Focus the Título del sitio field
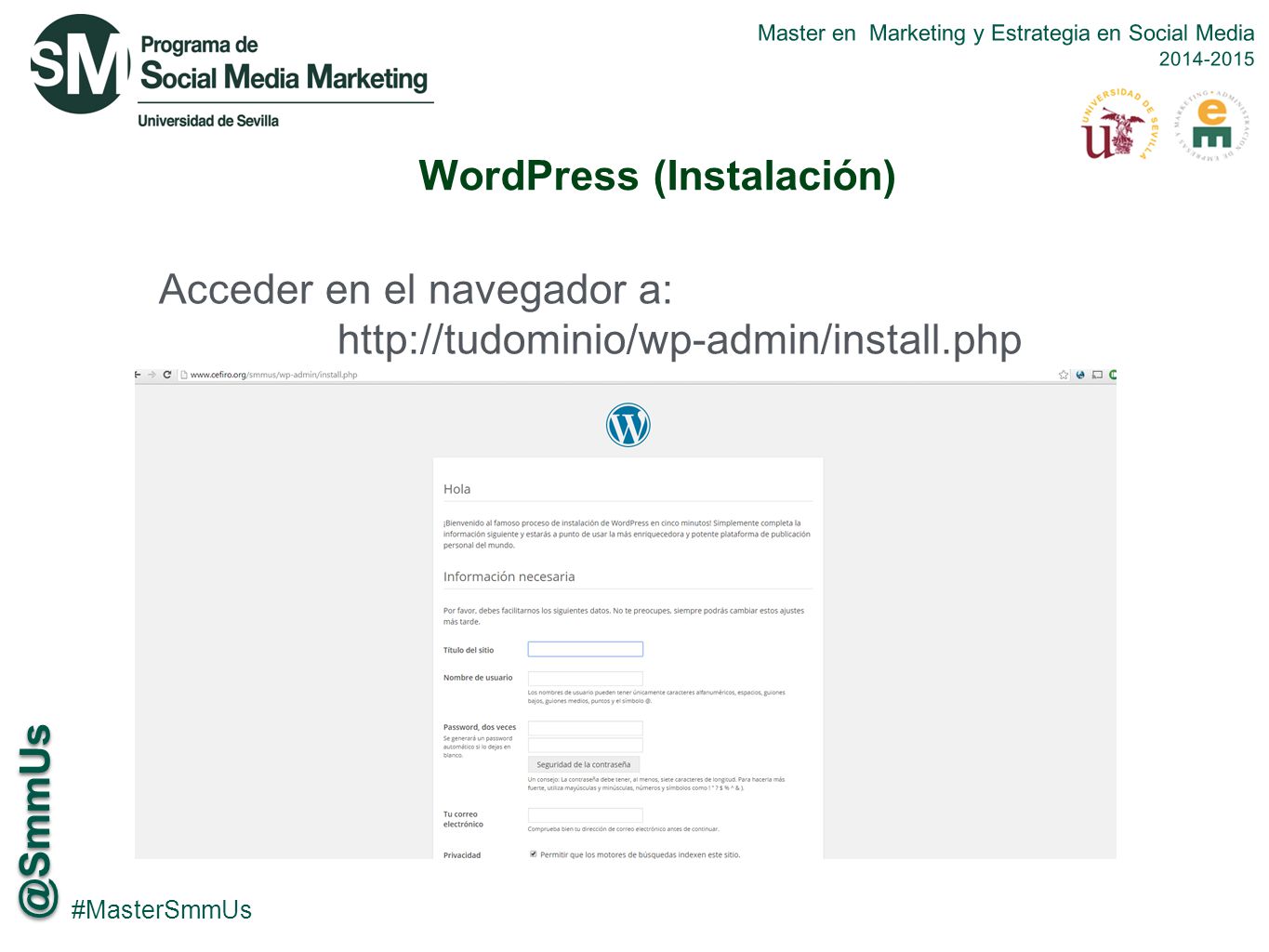The width and height of the screenshot is (1269, 952). [x=586, y=649]
